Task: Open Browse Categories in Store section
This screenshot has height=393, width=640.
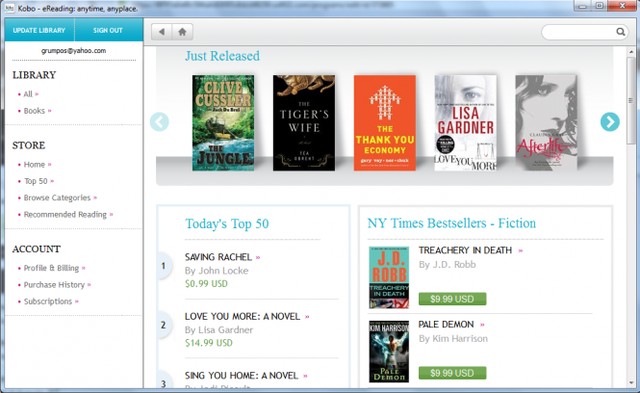Action: (x=58, y=198)
